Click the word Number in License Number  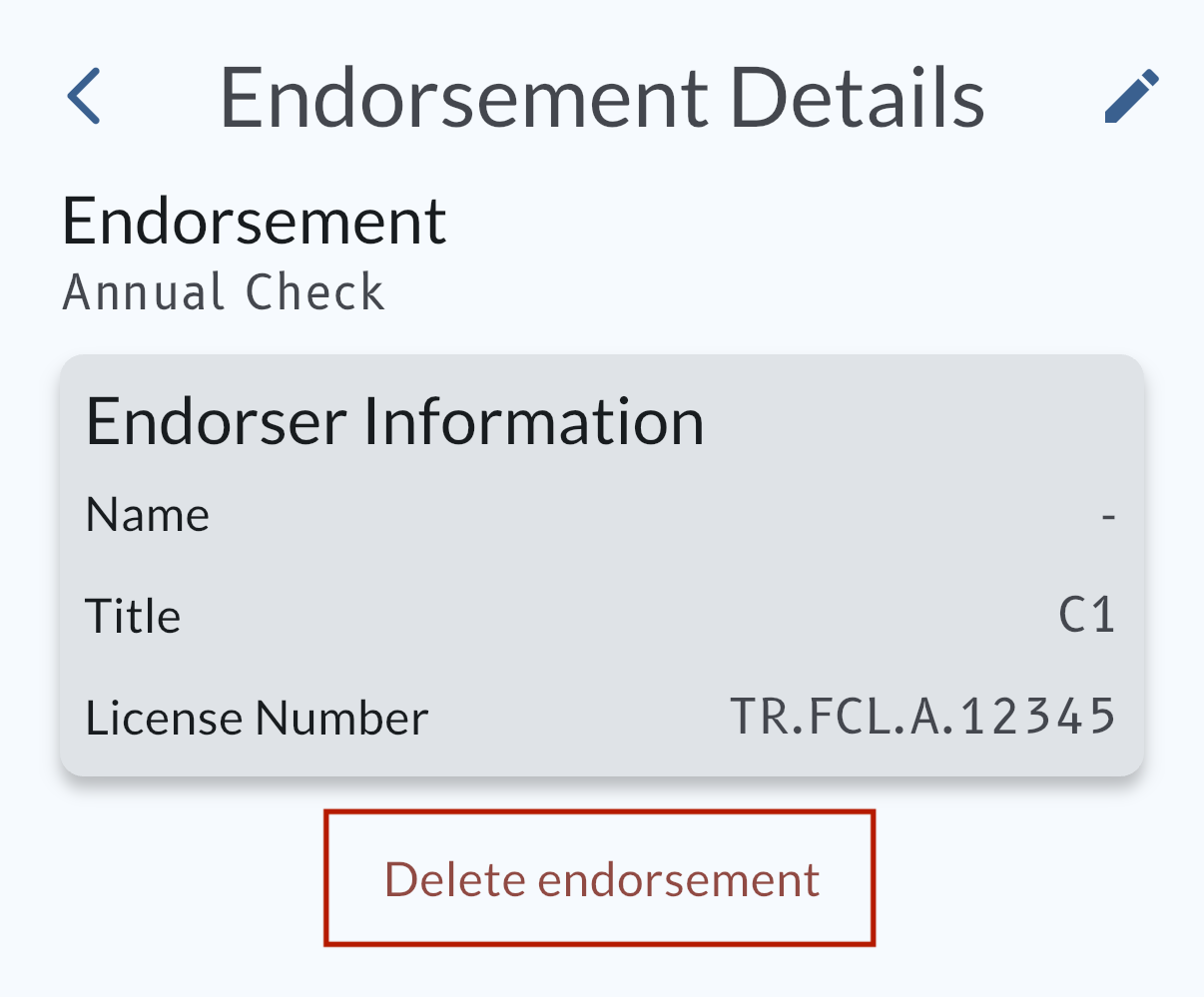point(341,719)
